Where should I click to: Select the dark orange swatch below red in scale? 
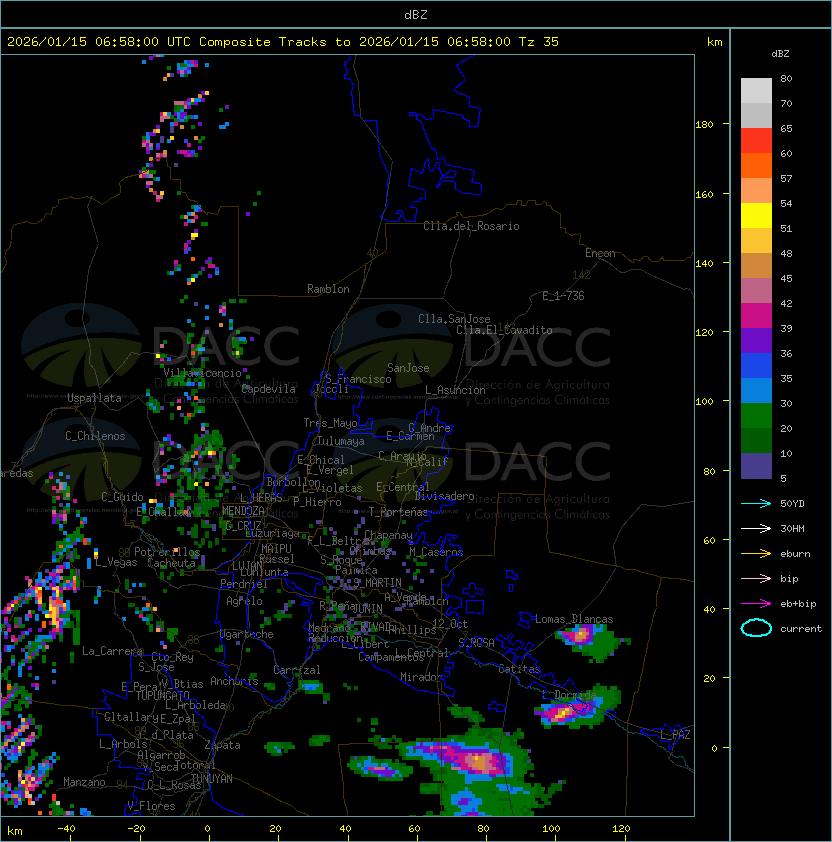[756, 165]
